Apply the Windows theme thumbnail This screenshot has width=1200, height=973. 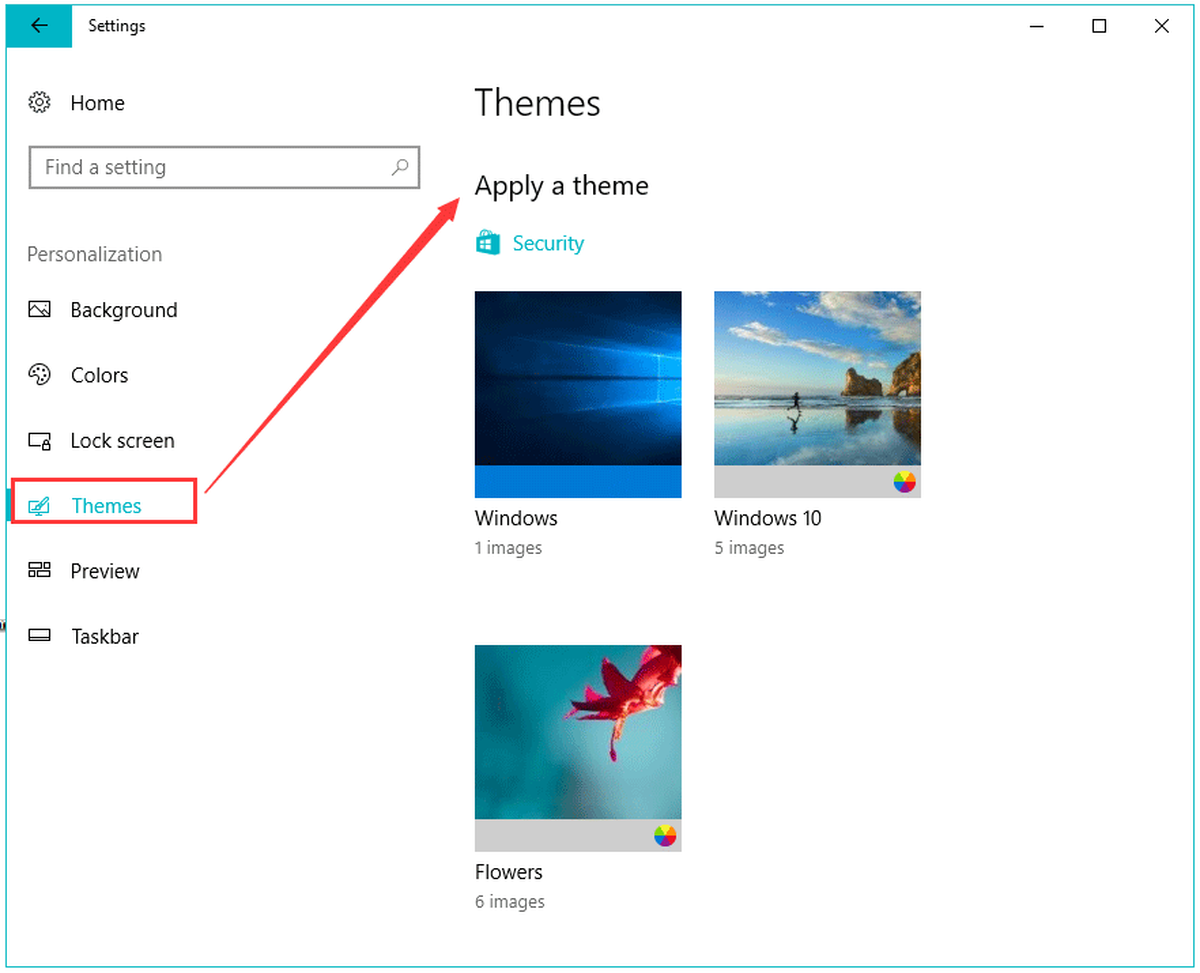pos(578,394)
